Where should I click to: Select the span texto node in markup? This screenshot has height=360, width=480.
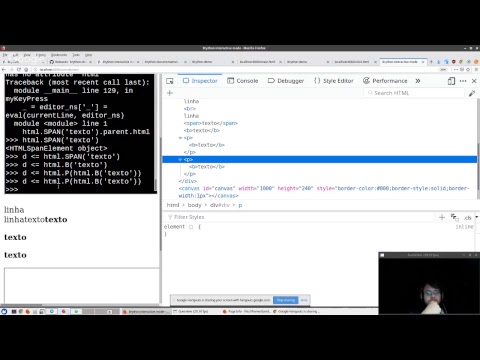pos(211,123)
